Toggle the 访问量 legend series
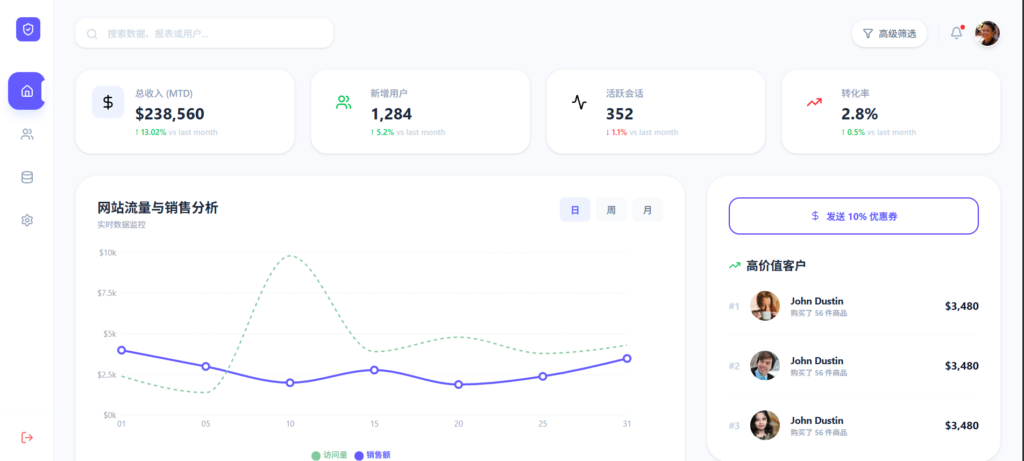Viewport: 1024px width, 461px height. tap(329, 455)
